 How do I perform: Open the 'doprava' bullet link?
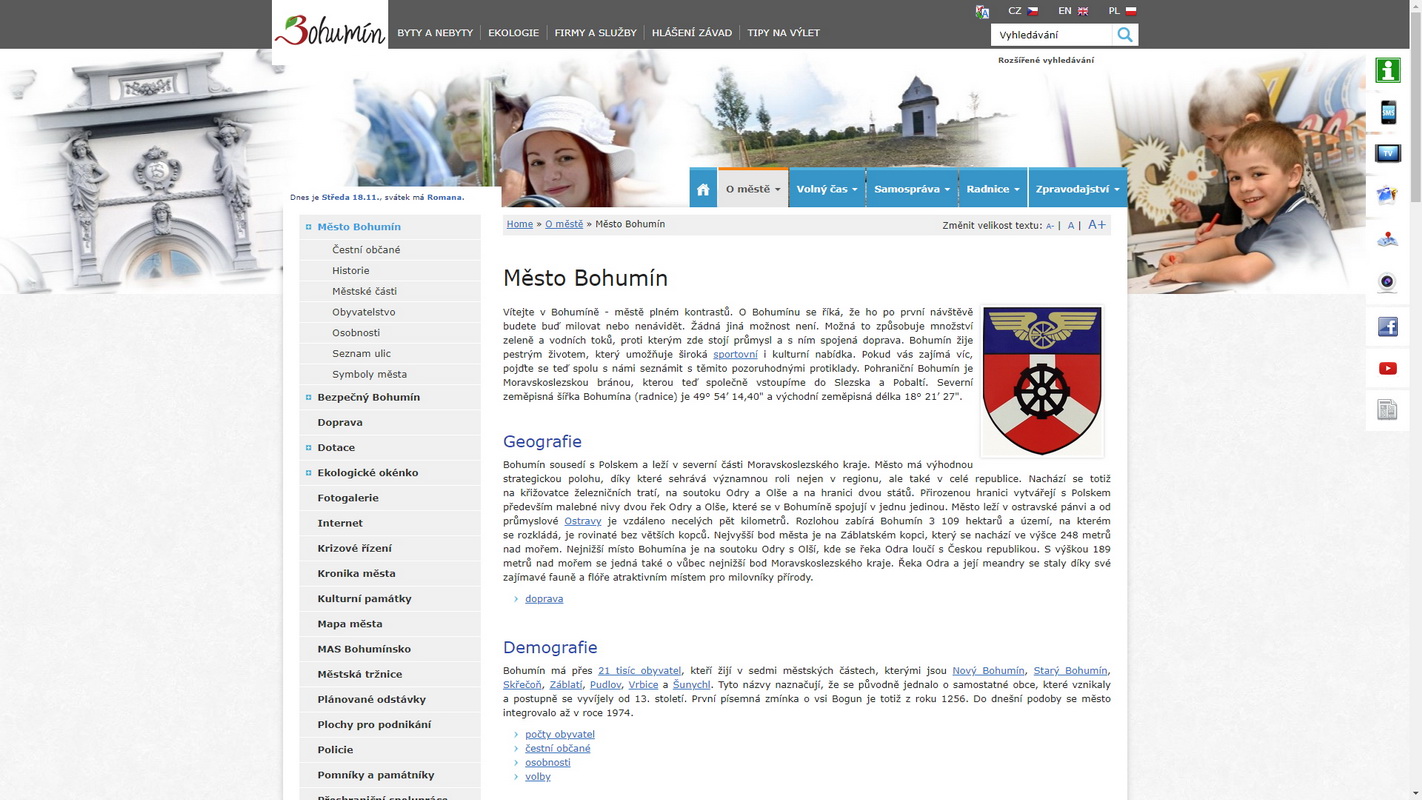pyautogui.click(x=544, y=599)
